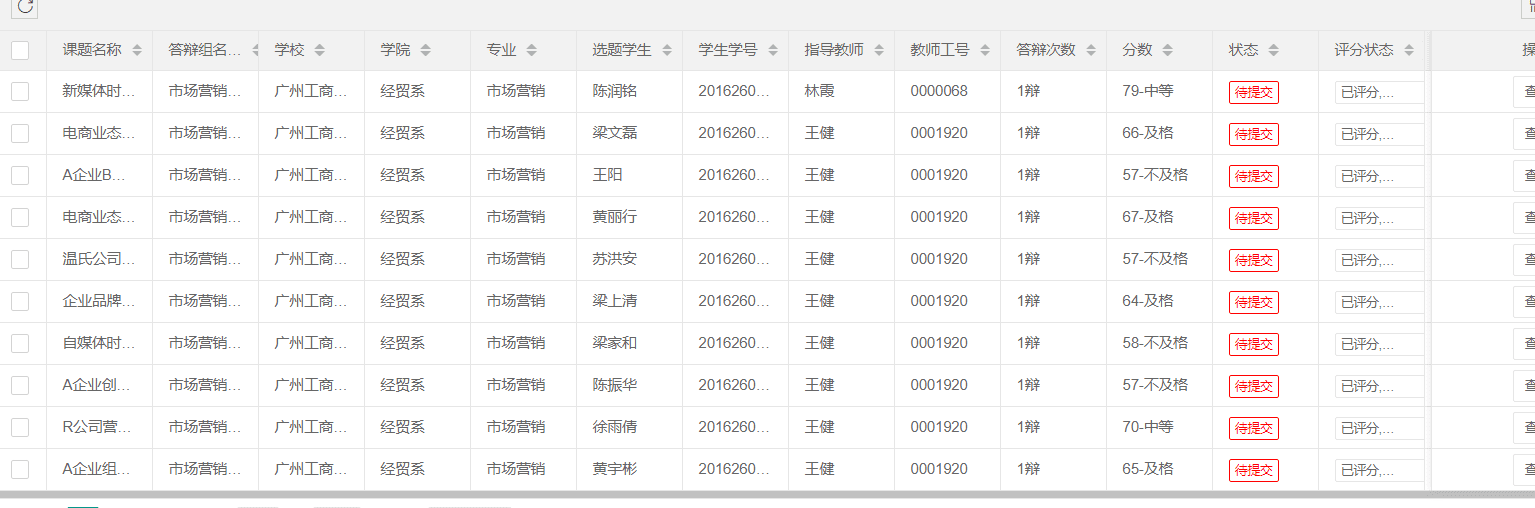Toggle the select-all checkbox in header
1535x508 pixels.
coord(20,50)
